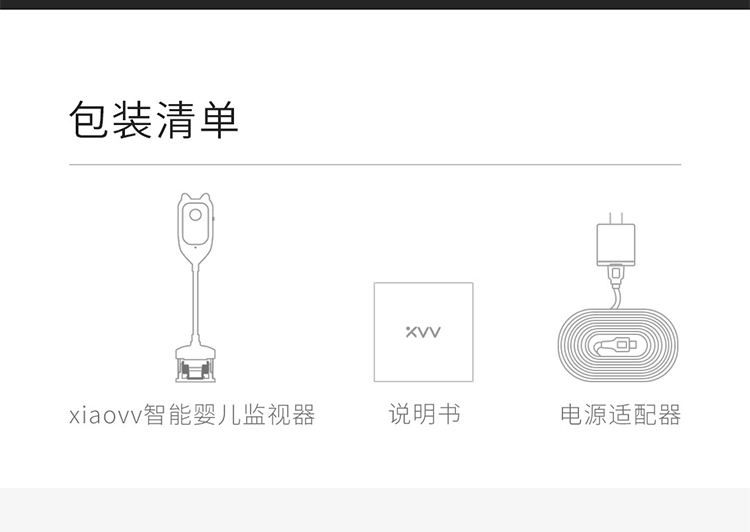Click the dark bar at top
Viewport: 750px width, 532px height.
pos(375,4)
